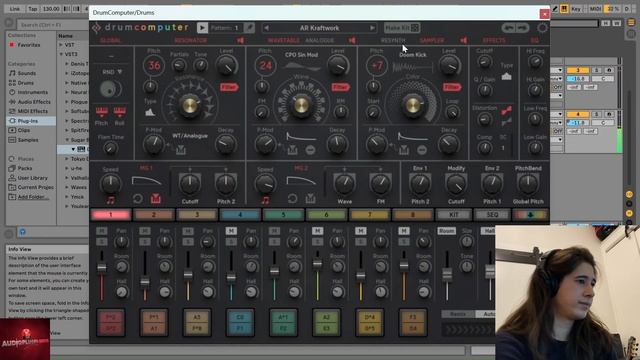Screen dimensions: 640x360
Task: Click the Sampler envelope minus icon
Action: [x=422, y=150]
